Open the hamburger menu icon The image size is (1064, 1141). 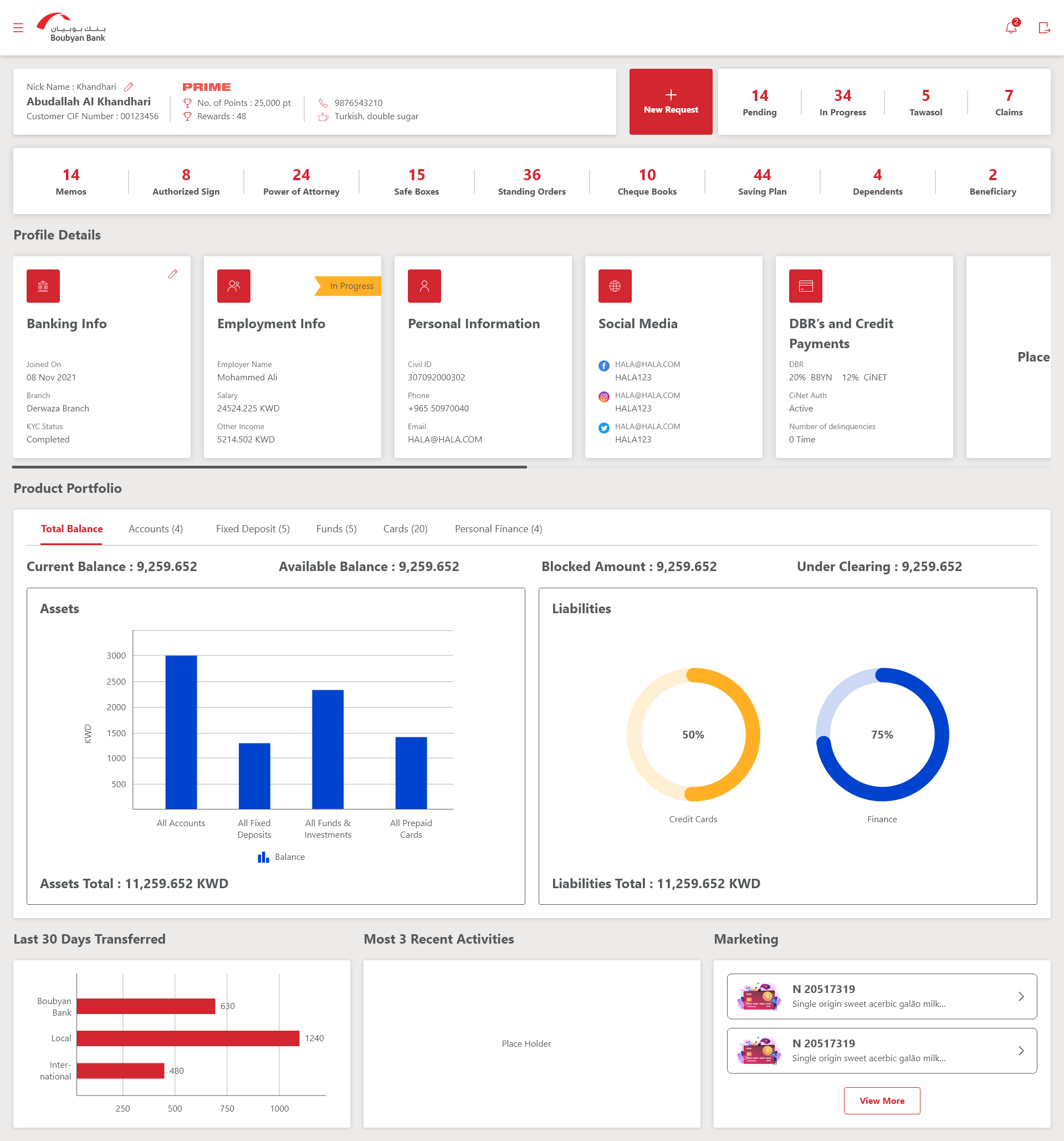18,28
